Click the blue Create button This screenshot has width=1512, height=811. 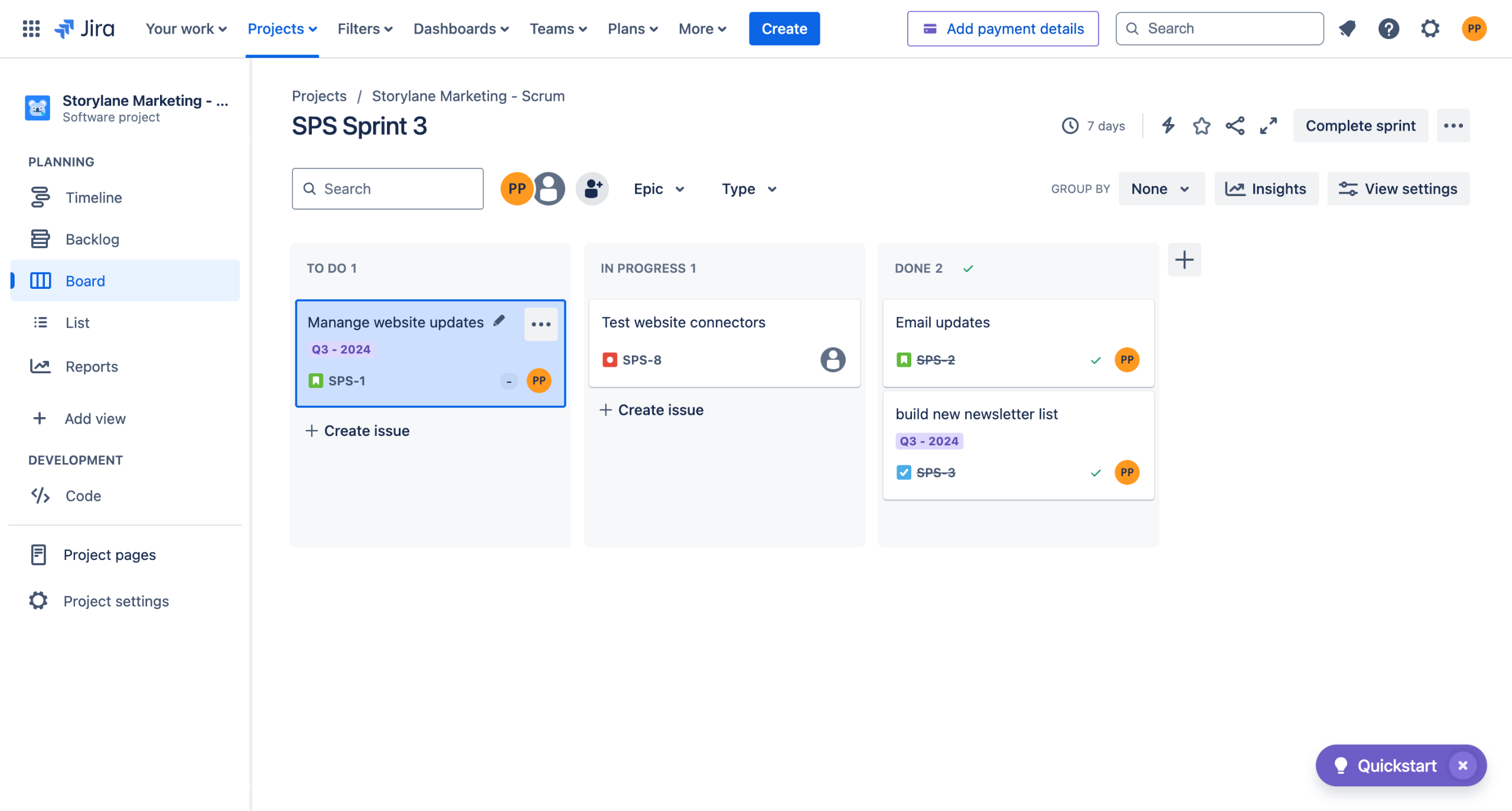(x=784, y=28)
